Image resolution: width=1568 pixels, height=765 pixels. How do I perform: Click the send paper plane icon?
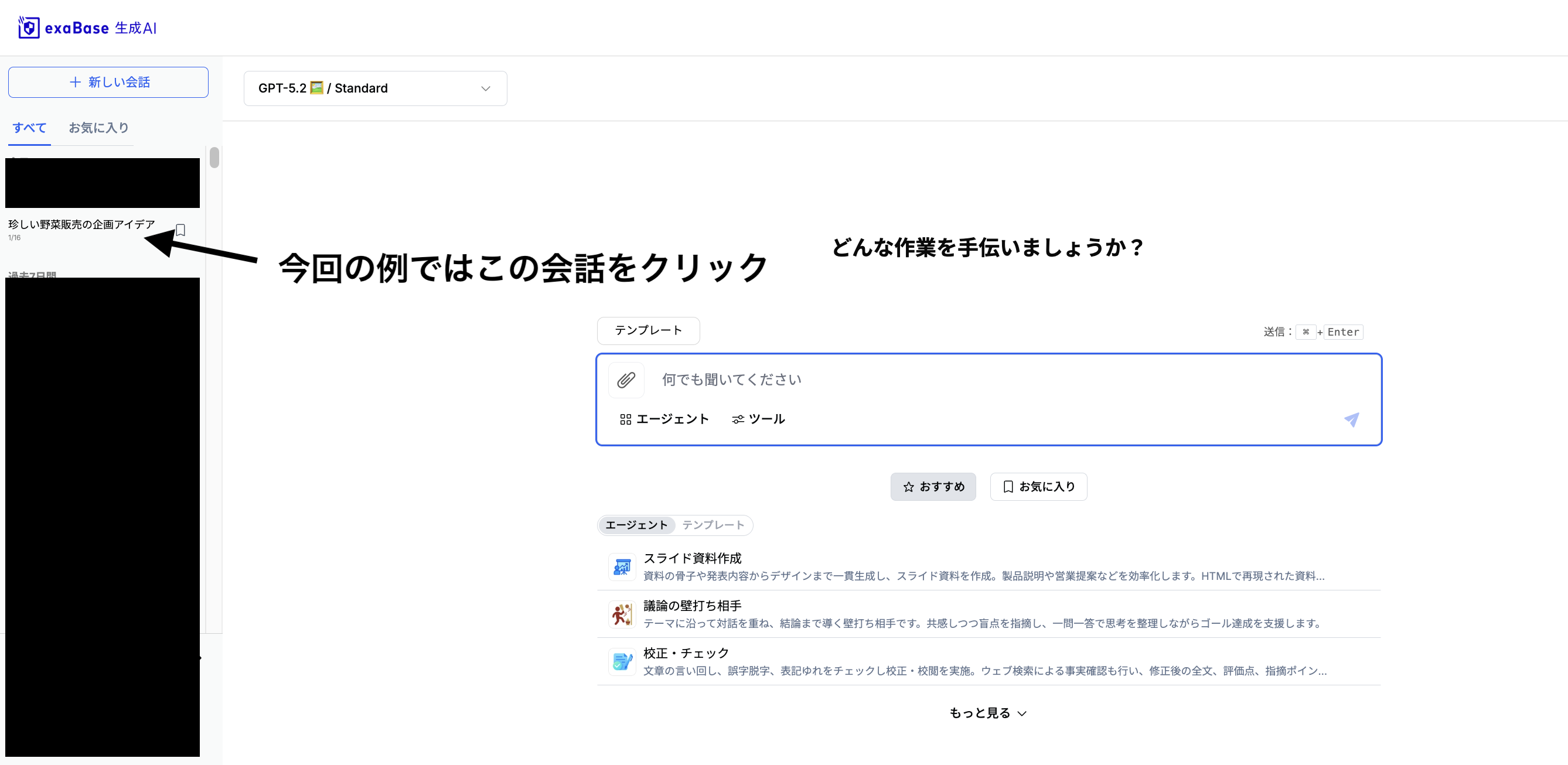[1351, 419]
